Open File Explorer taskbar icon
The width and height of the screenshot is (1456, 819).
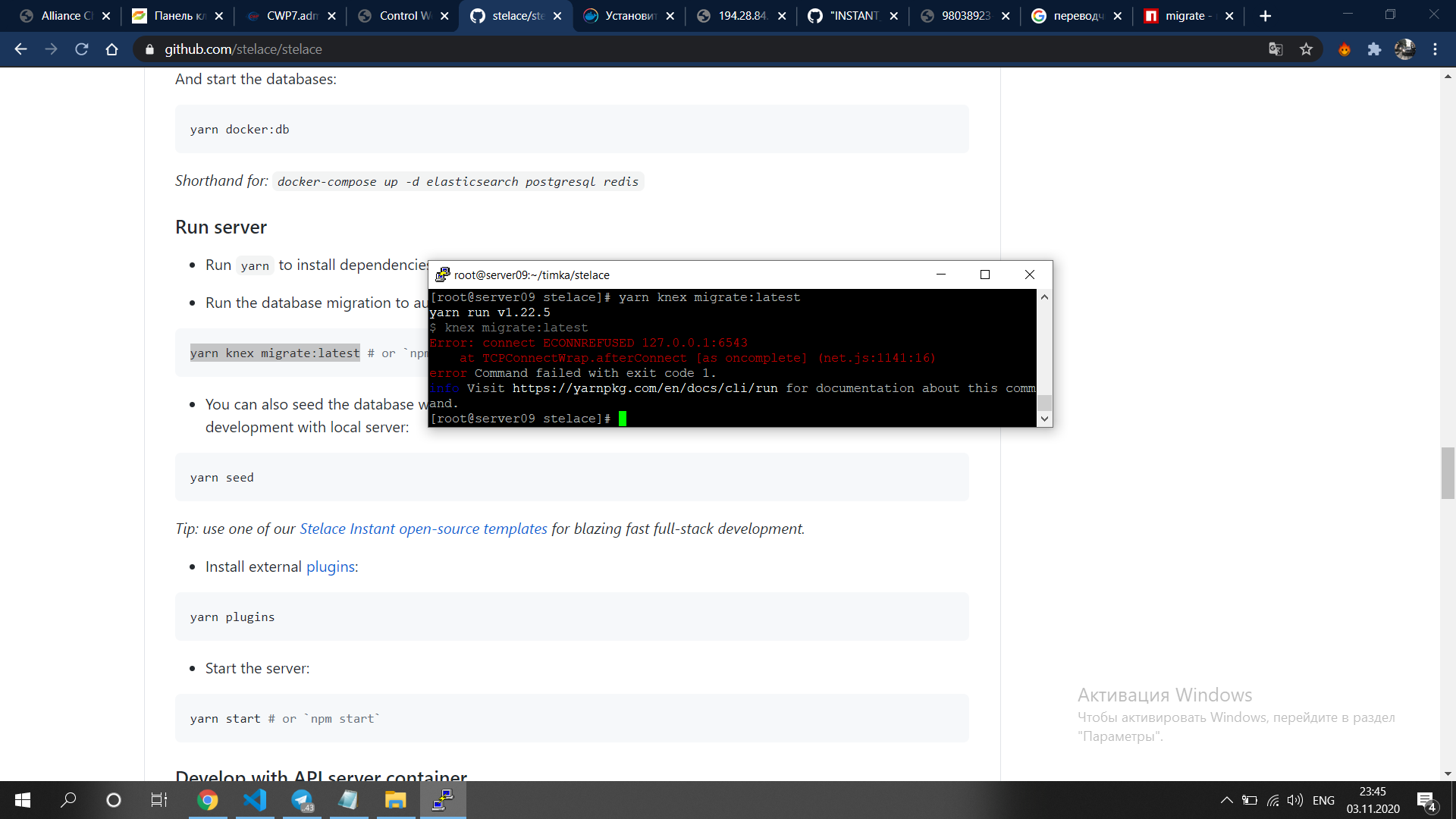[395, 800]
